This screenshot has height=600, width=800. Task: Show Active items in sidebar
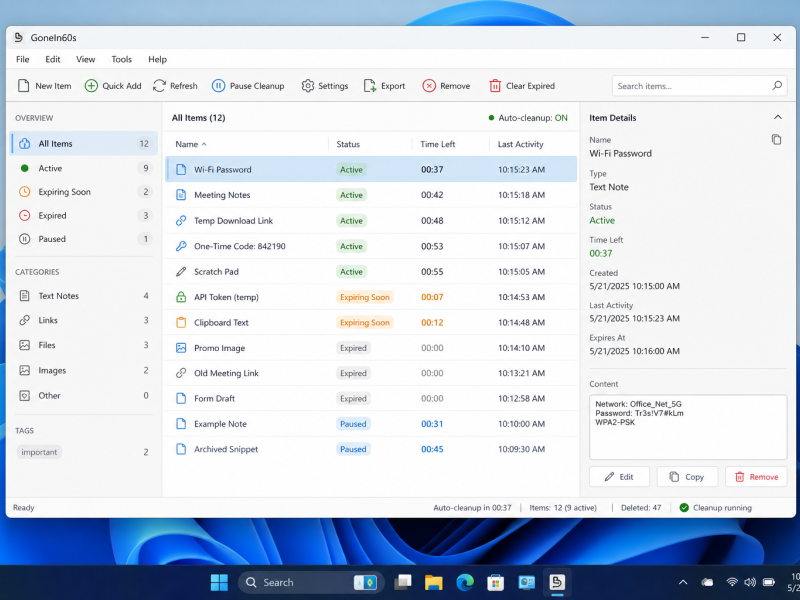pyautogui.click(x=84, y=168)
